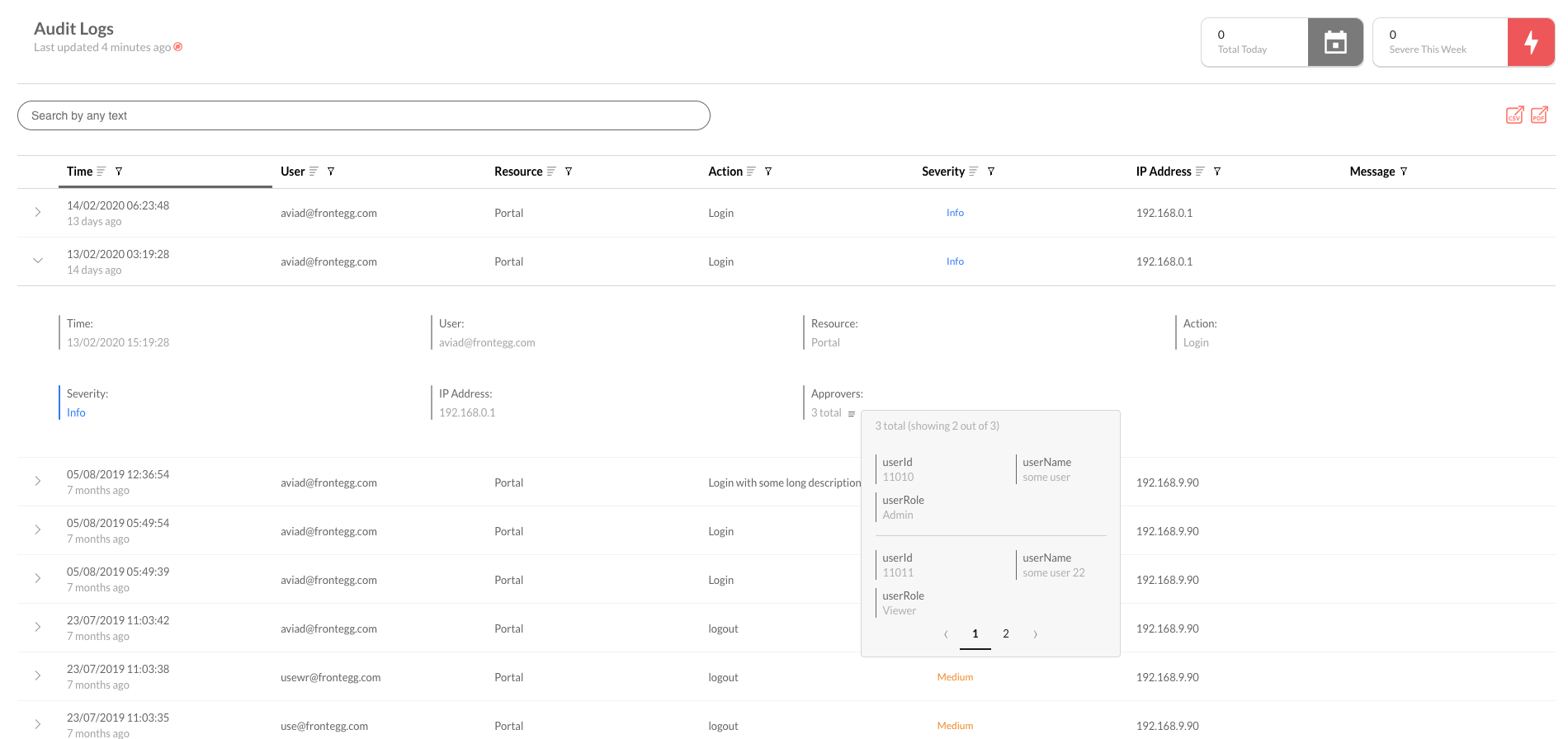The height and width of the screenshot is (739, 1568).
Task: Export audit logs as CSV
Action: [x=1515, y=115]
